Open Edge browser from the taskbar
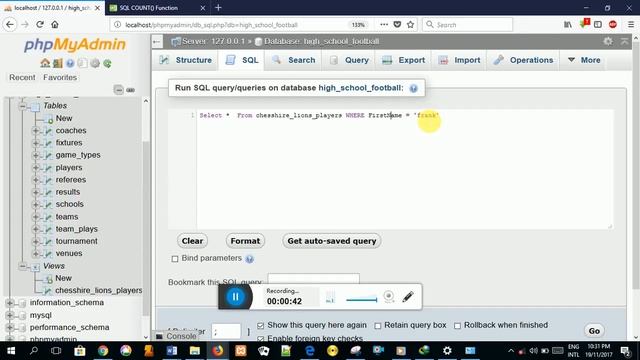This screenshot has height=360, width=640. [x=310, y=351]
